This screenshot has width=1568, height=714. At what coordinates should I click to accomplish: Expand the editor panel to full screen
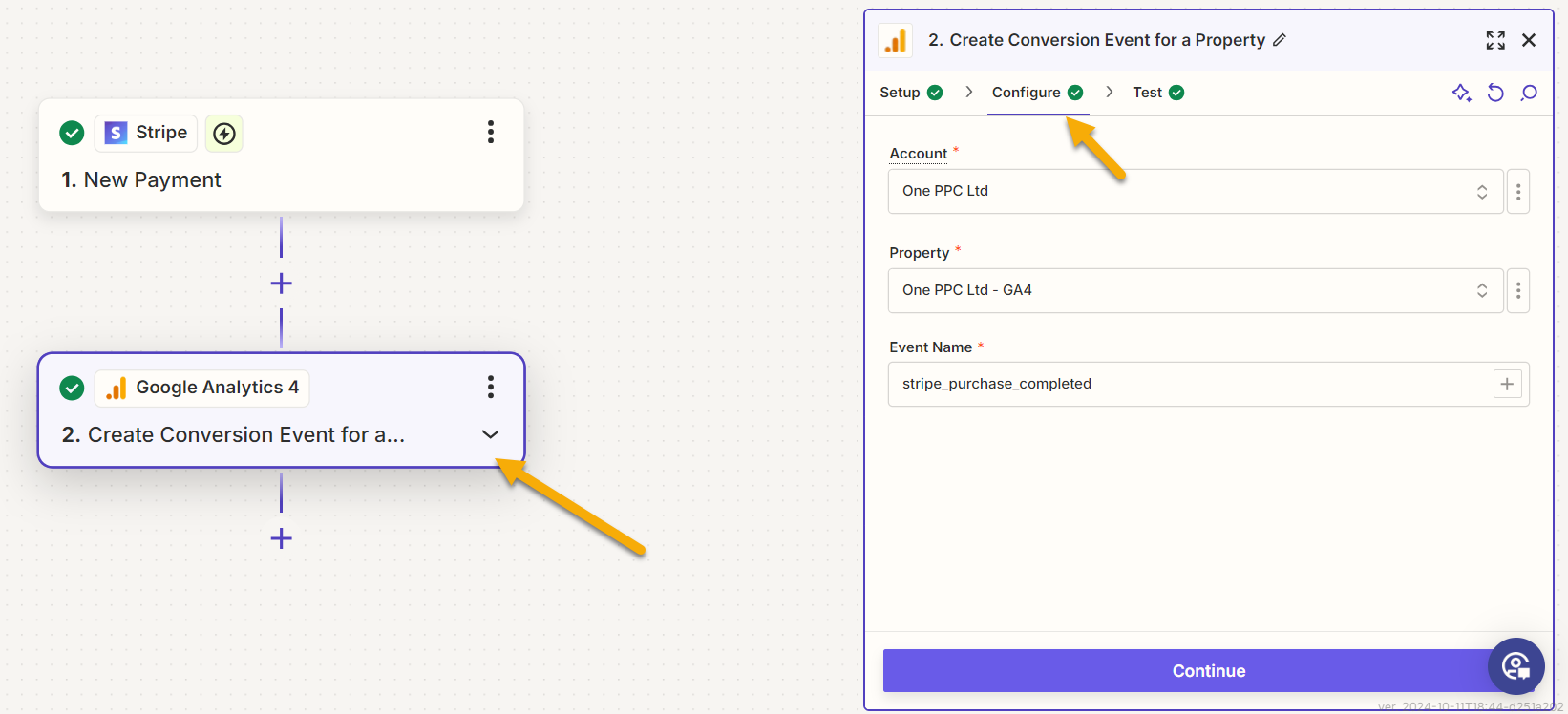pos(1495,40)
